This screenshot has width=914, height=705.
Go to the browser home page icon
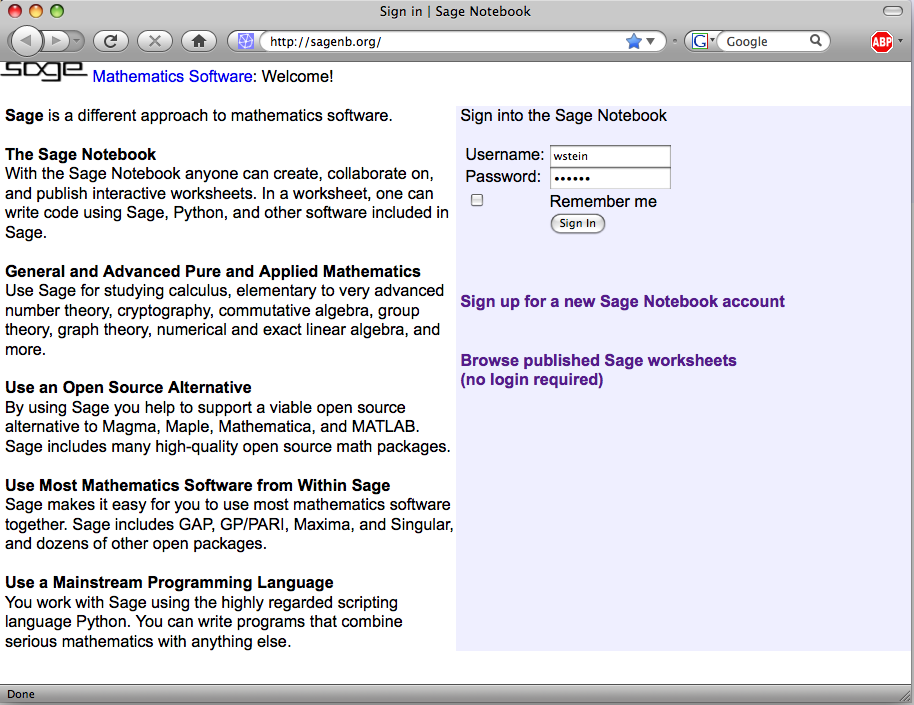[199, 41]
